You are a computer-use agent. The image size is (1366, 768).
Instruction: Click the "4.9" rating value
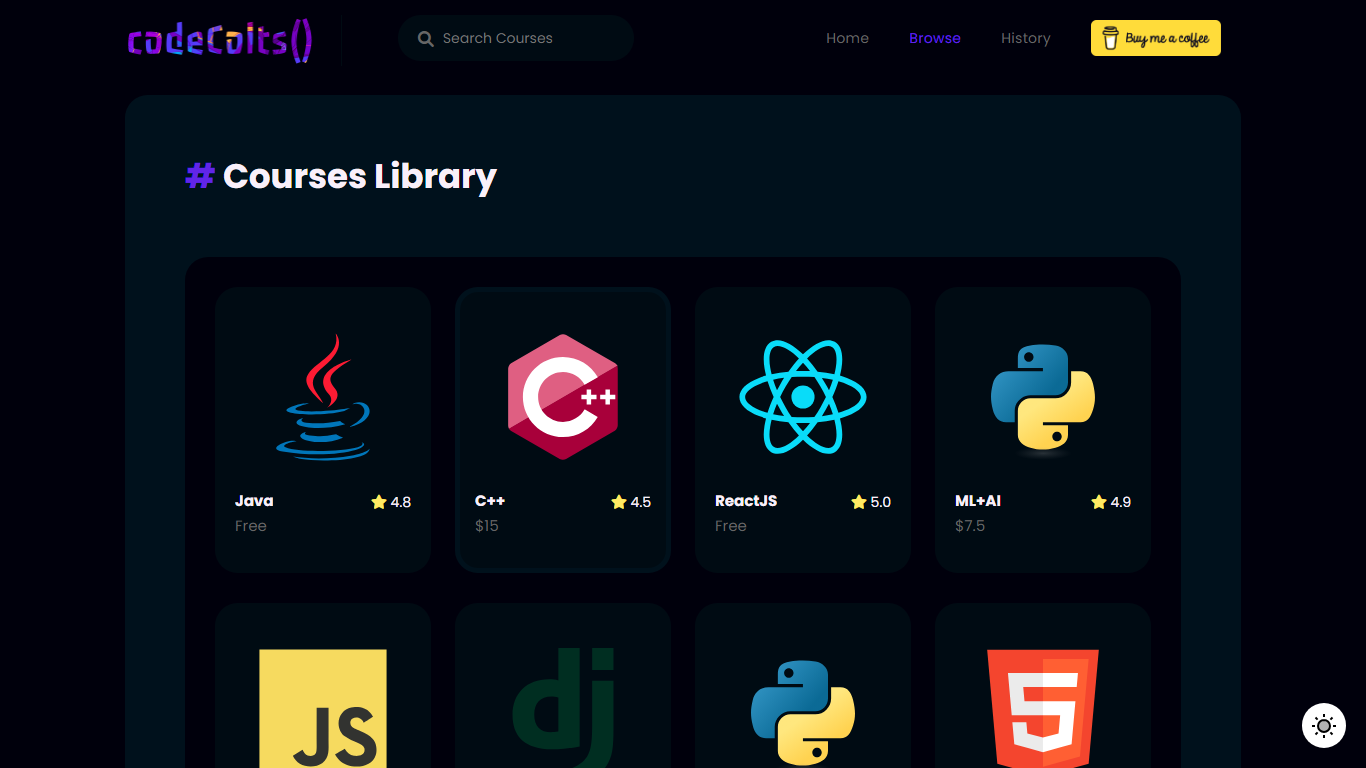tap(1121, 502)
